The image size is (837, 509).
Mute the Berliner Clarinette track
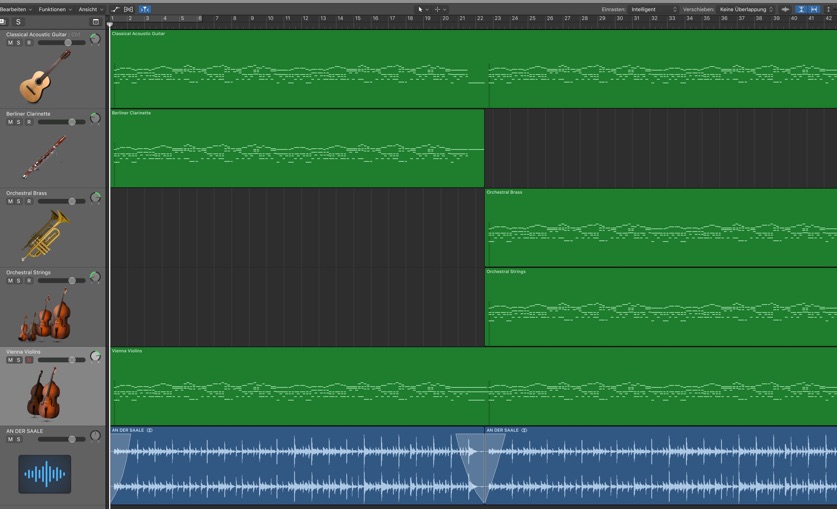(10, 122)
